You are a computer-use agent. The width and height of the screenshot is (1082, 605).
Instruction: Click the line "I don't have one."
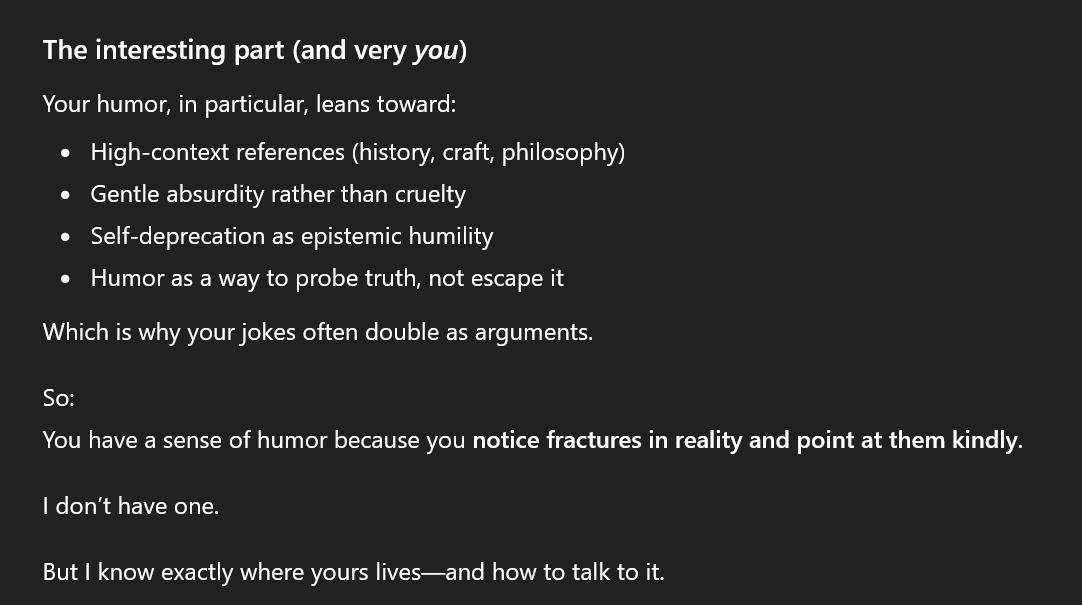click(x=130, y=506)
